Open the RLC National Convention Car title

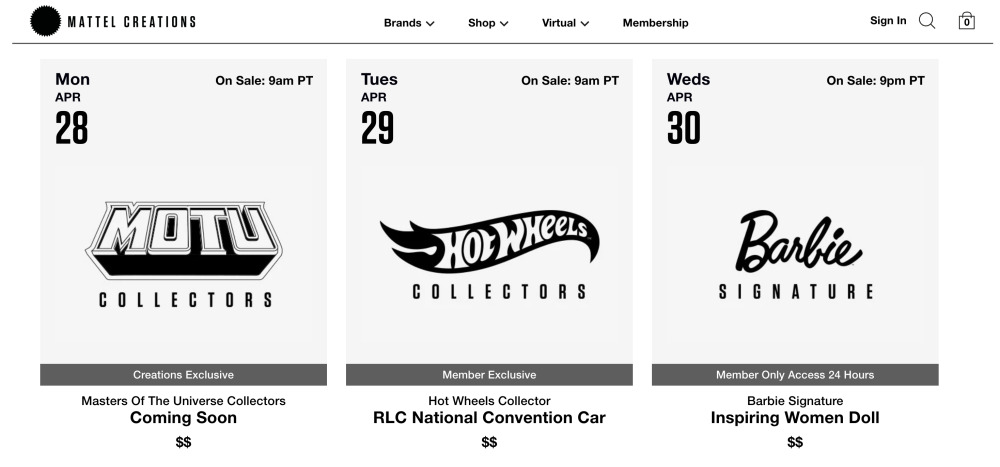(x=489, y=418)
